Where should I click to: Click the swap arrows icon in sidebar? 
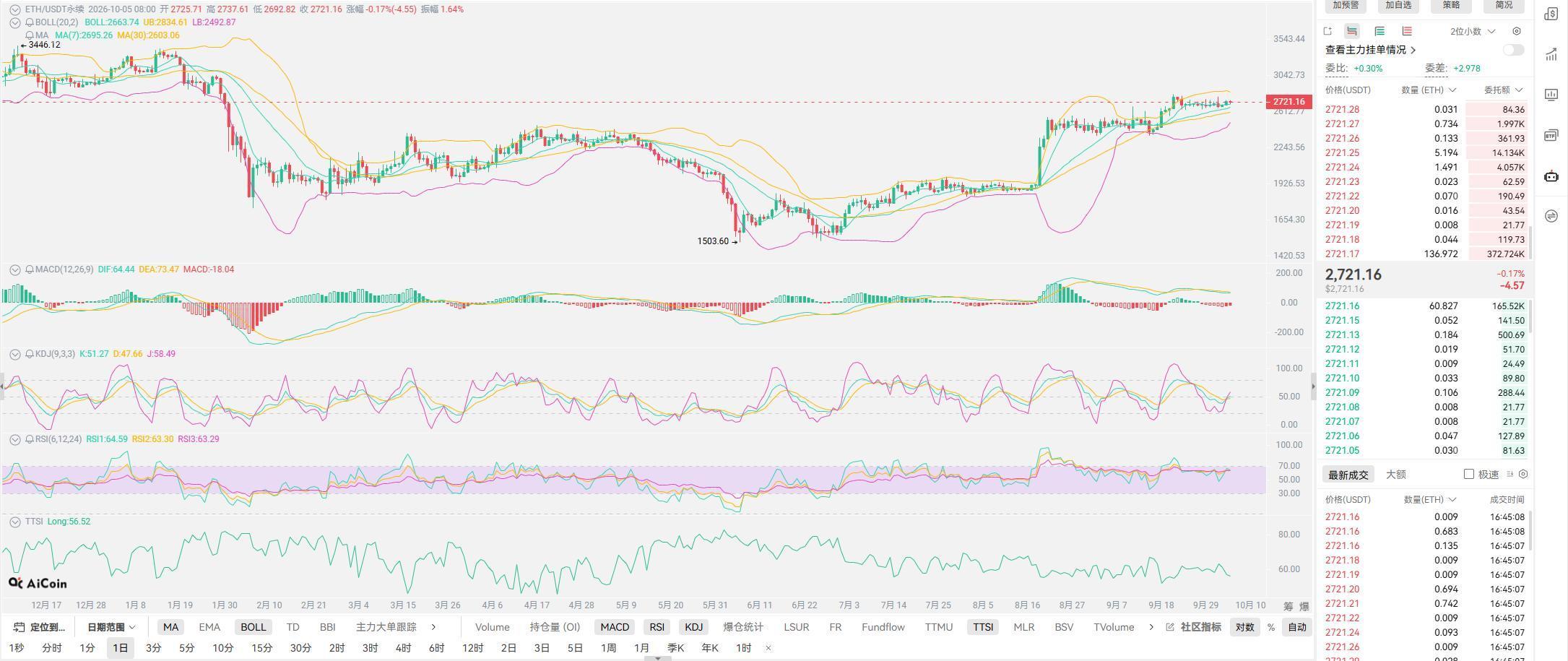1551,216
